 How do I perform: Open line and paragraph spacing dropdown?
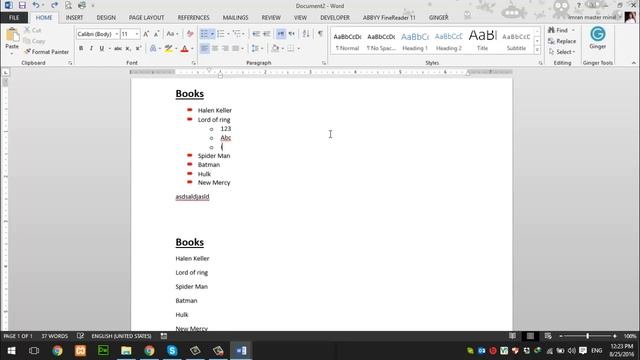(x=257, y=49)
